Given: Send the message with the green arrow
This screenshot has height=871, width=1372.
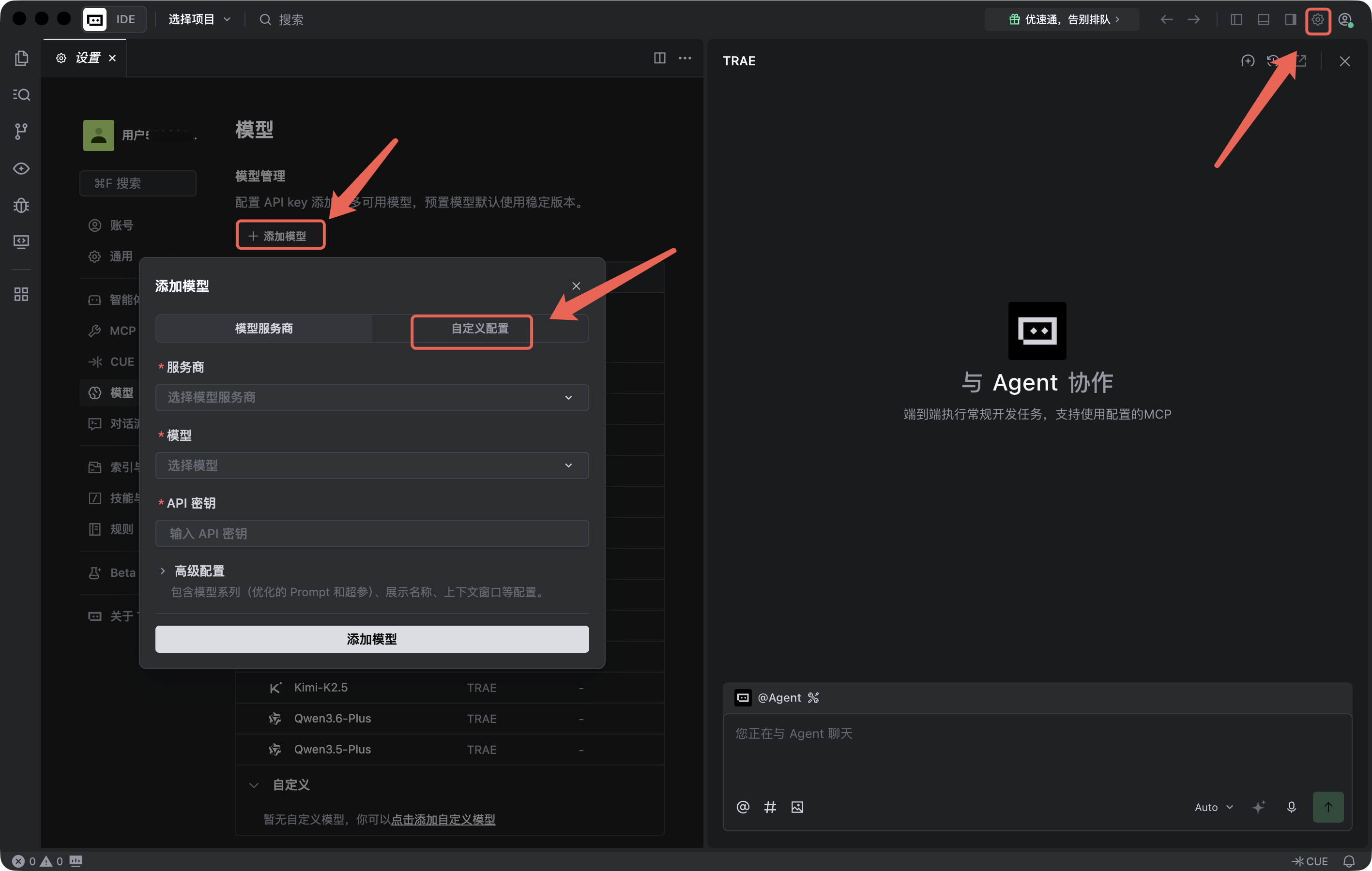Looking at the screenshot, I should click(1328, 807).
